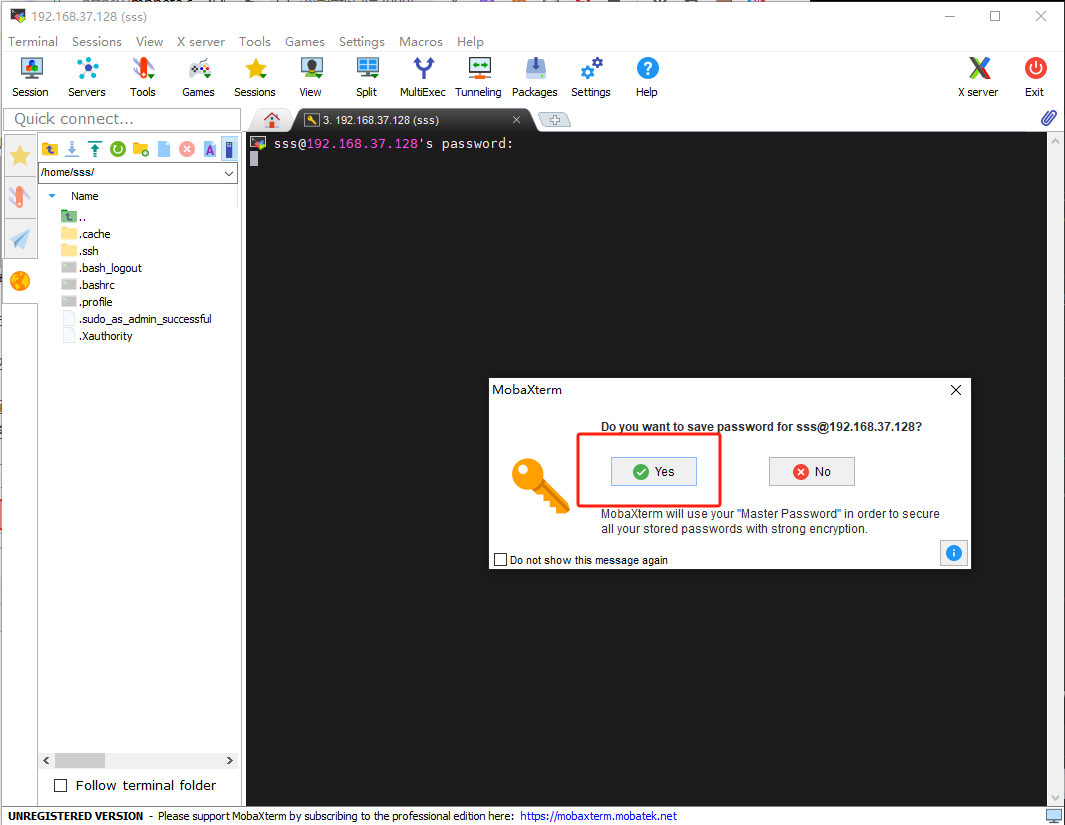
Task: Click No to decline saving password
Action: (812, 471)
